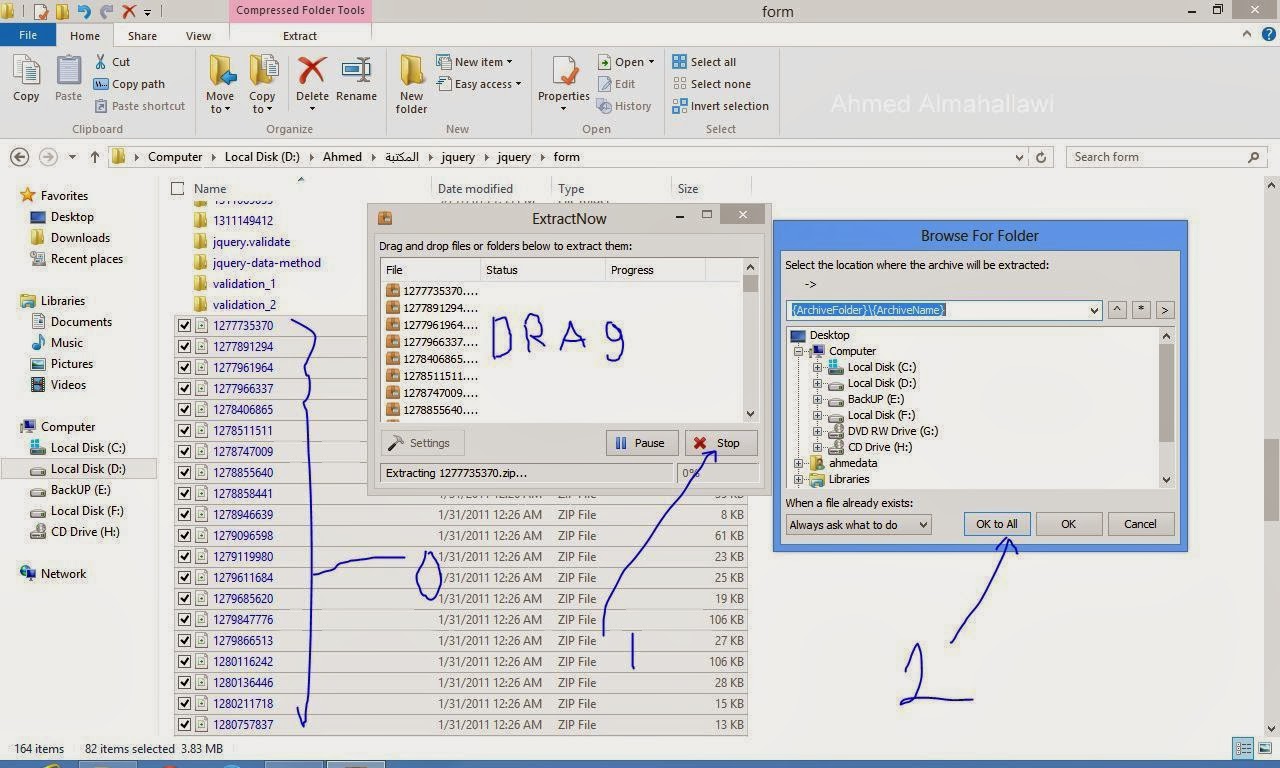Viewport: 1280px width, 768px height.
Task: Expand Local Disk (C:) in folder tree
Action: click(x=817, y=368)
